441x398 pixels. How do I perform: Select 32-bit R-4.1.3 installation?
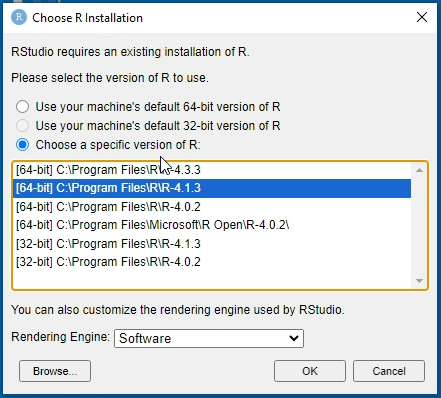(212, 244)
